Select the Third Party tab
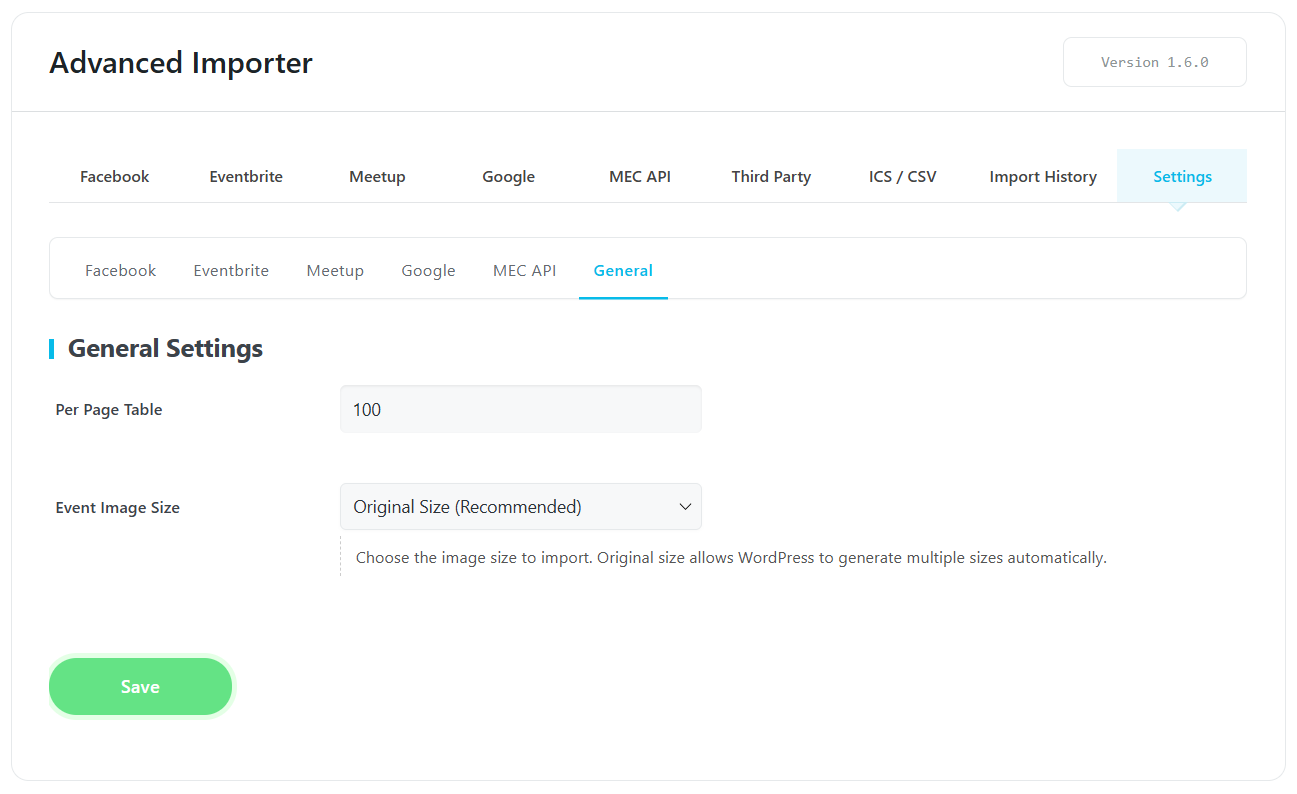The height and width of the screenshot is (794, 1297). 771,176
